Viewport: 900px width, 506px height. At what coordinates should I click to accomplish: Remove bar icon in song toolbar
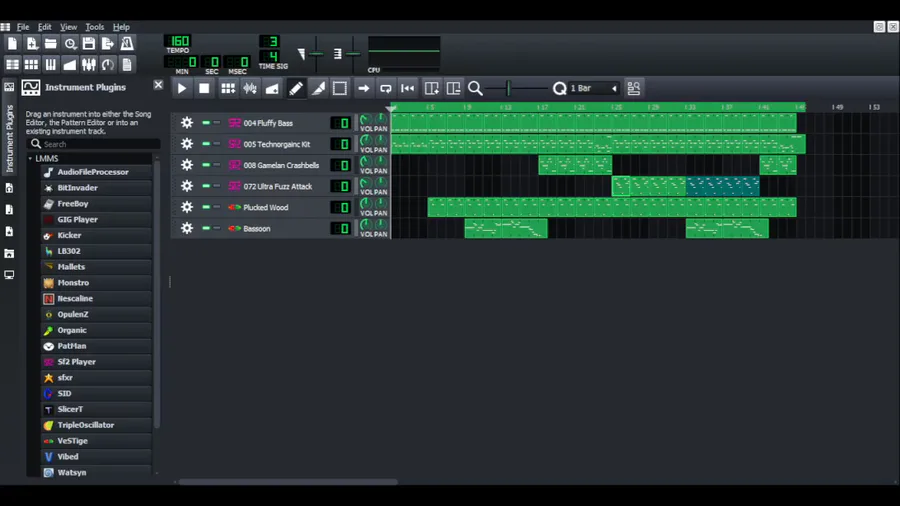453,88
